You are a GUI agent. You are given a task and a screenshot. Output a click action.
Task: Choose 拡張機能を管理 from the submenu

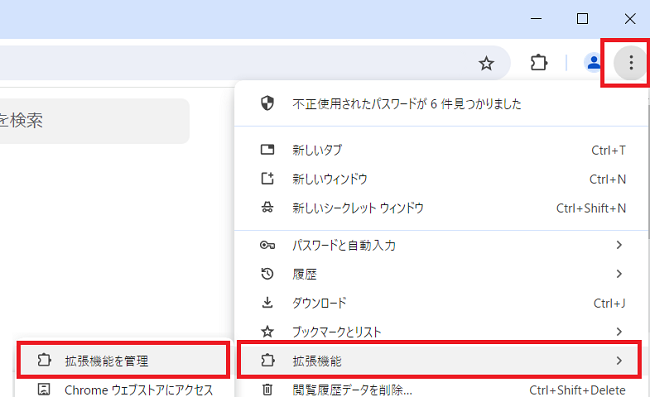123,361
